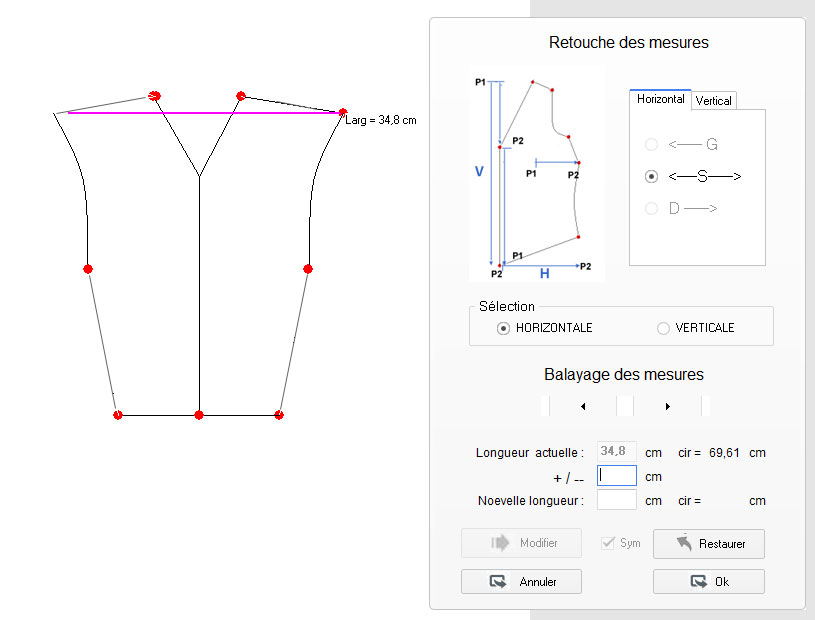Choose the left G direction radio option
The width and height of the screenshot is (815, 620).
(x=652, y=145)
